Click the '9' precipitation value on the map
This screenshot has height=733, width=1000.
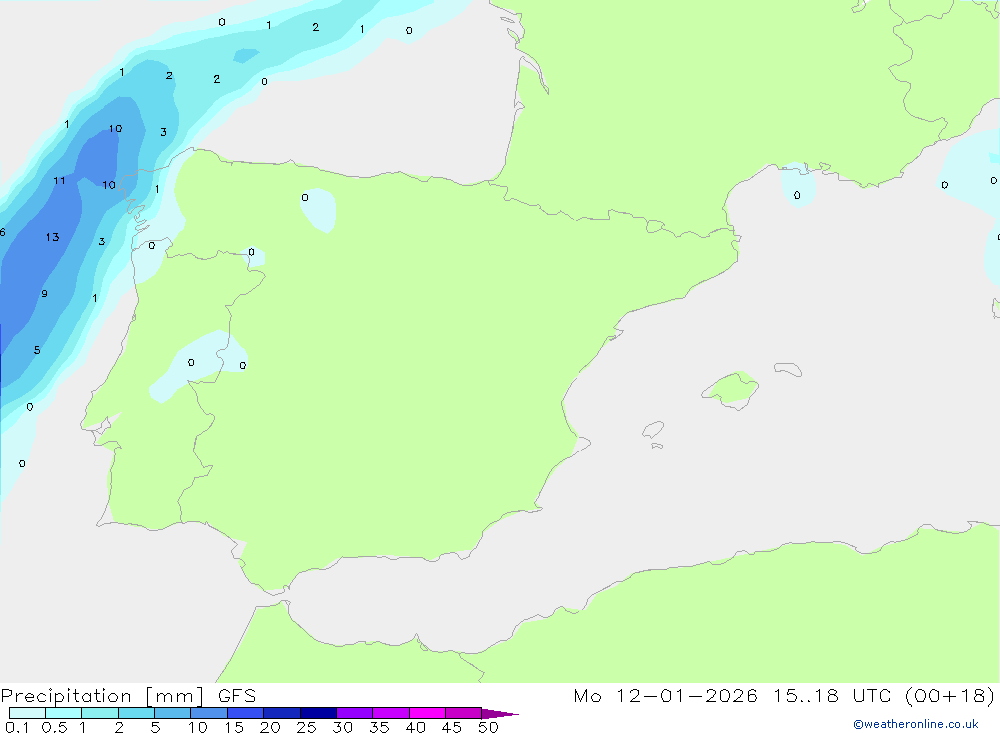click(44, 294)
